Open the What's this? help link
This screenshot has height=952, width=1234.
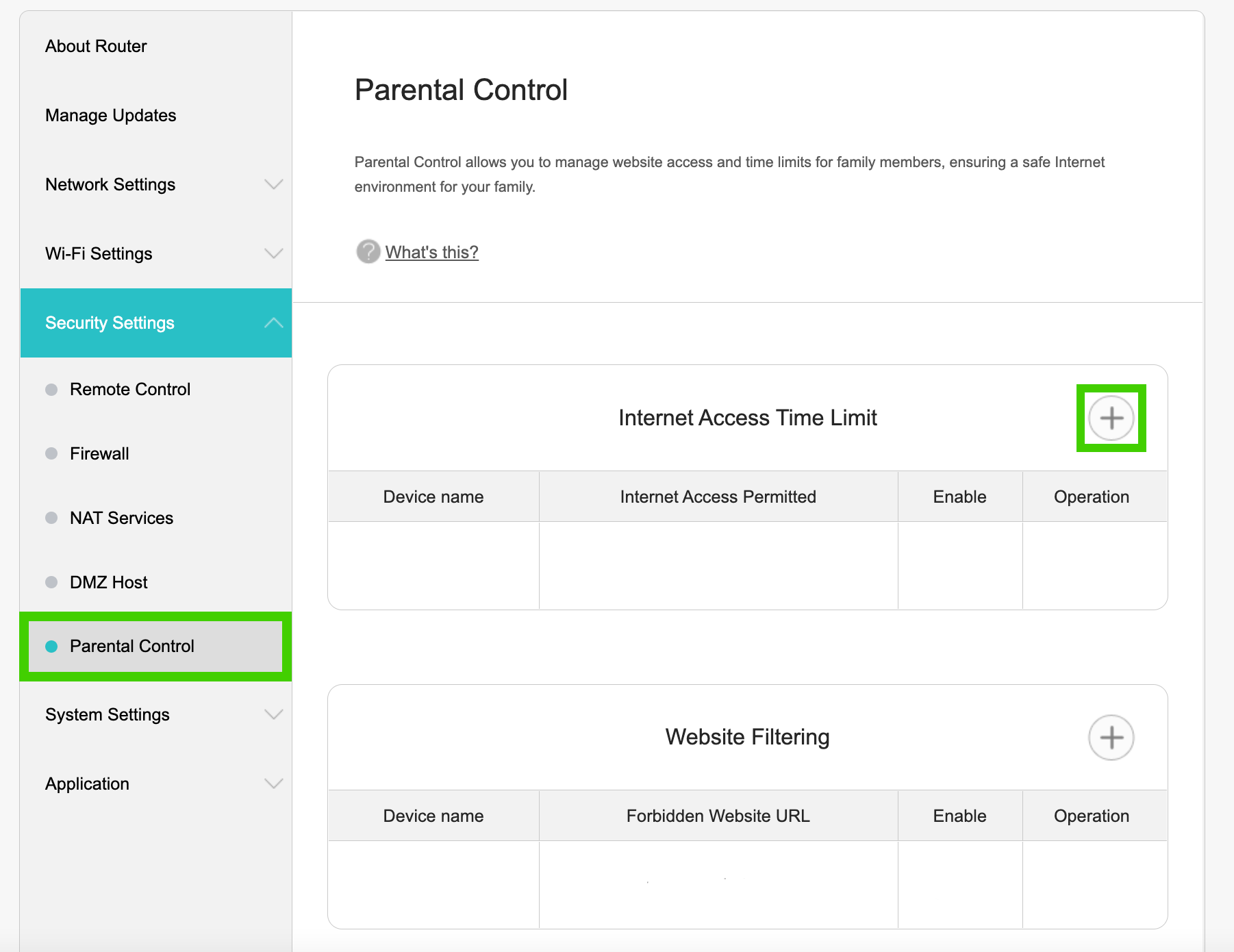tap(431, 252)
